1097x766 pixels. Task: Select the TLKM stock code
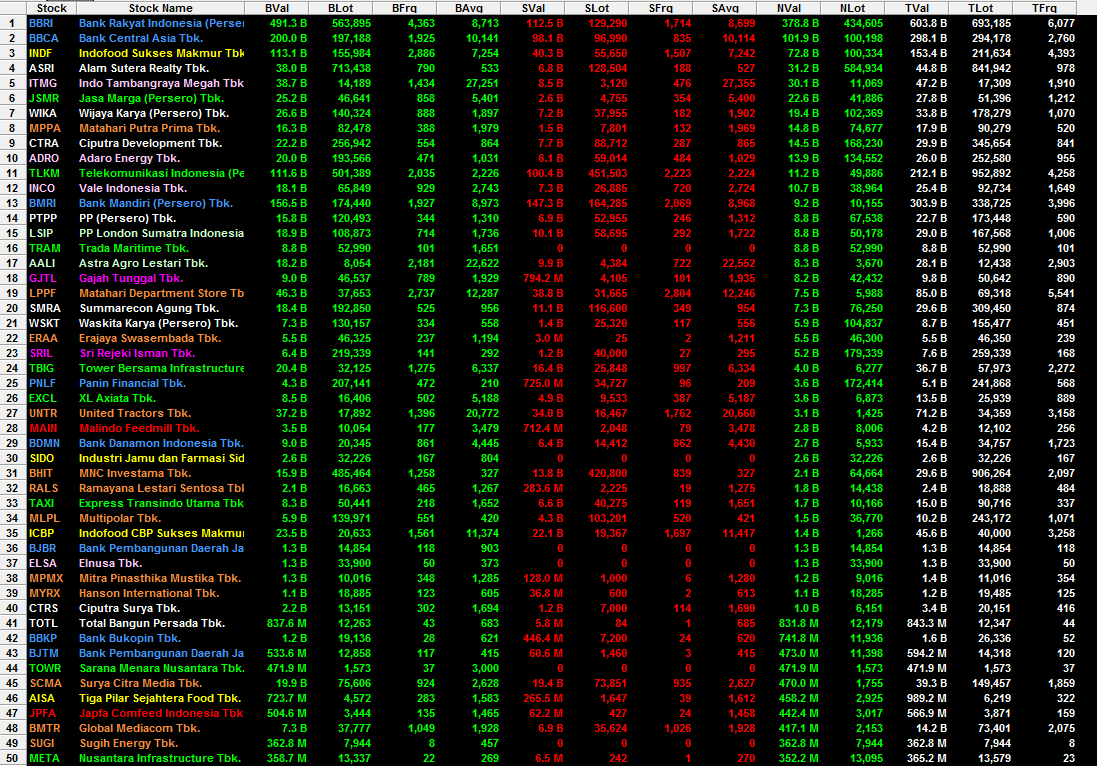44,173
